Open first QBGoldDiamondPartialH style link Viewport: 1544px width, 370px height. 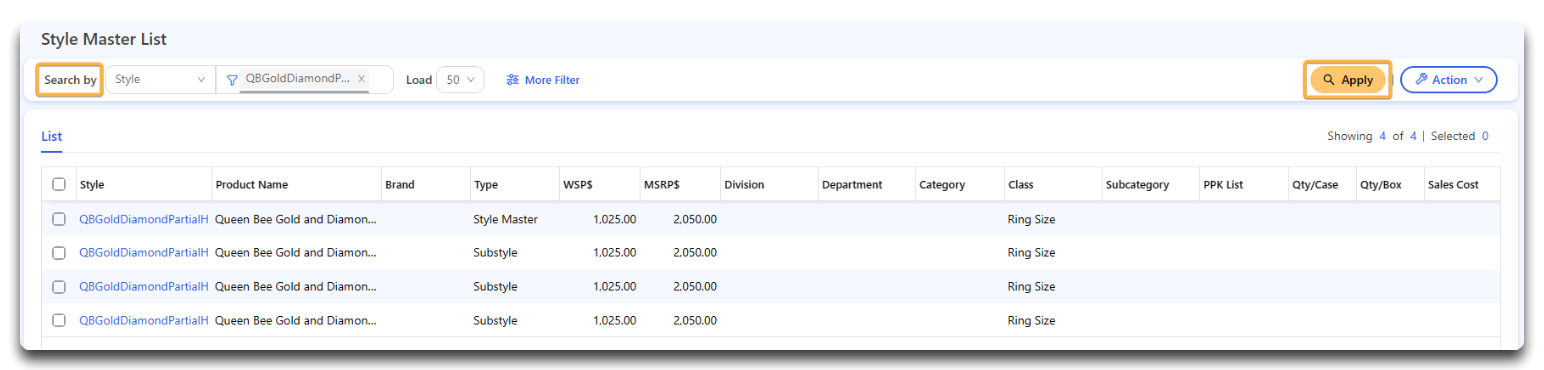pyautogui.click(x=144, y=219)
